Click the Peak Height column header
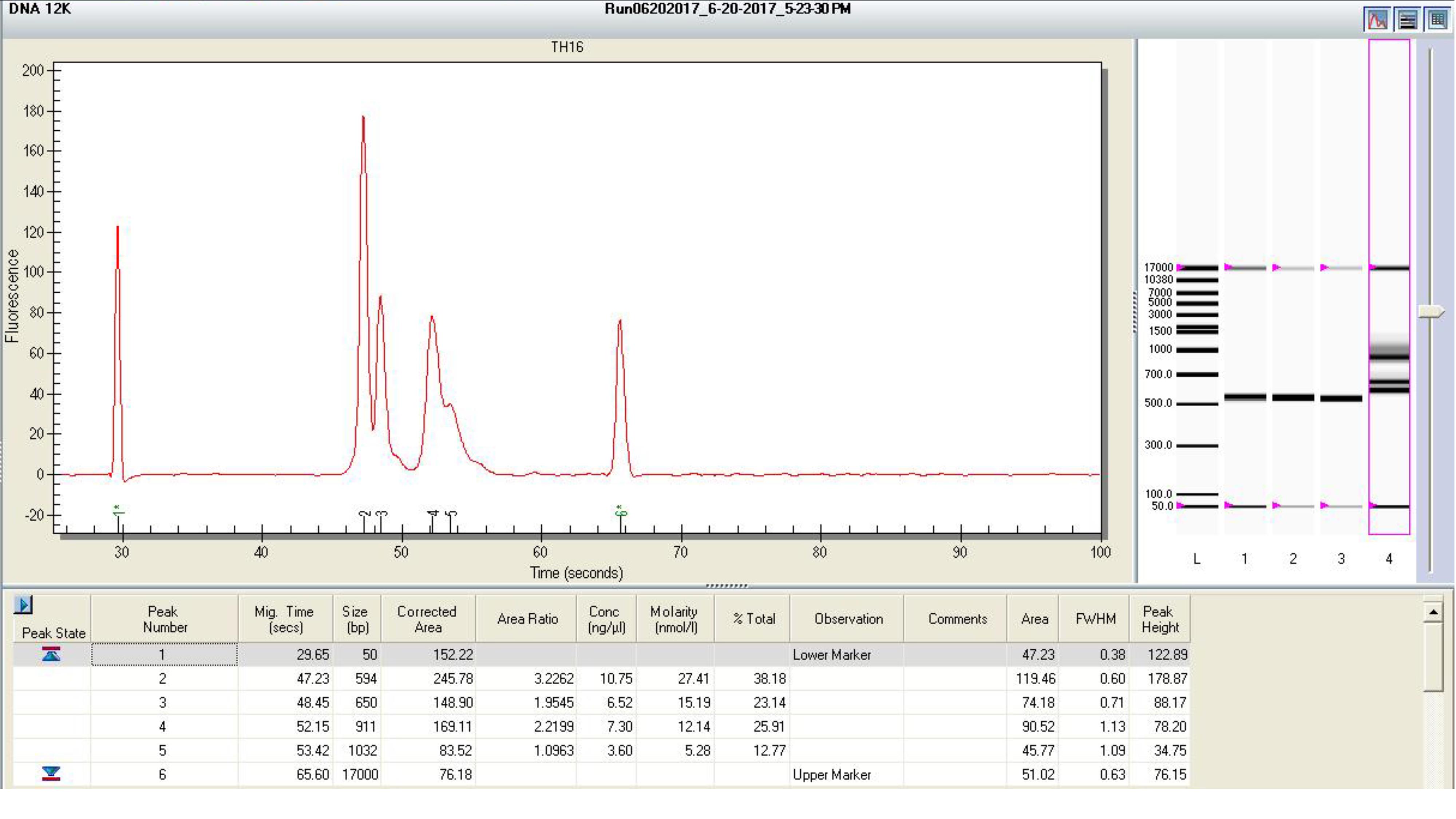The image size is (1456, 819). (x=1160, y=619)
